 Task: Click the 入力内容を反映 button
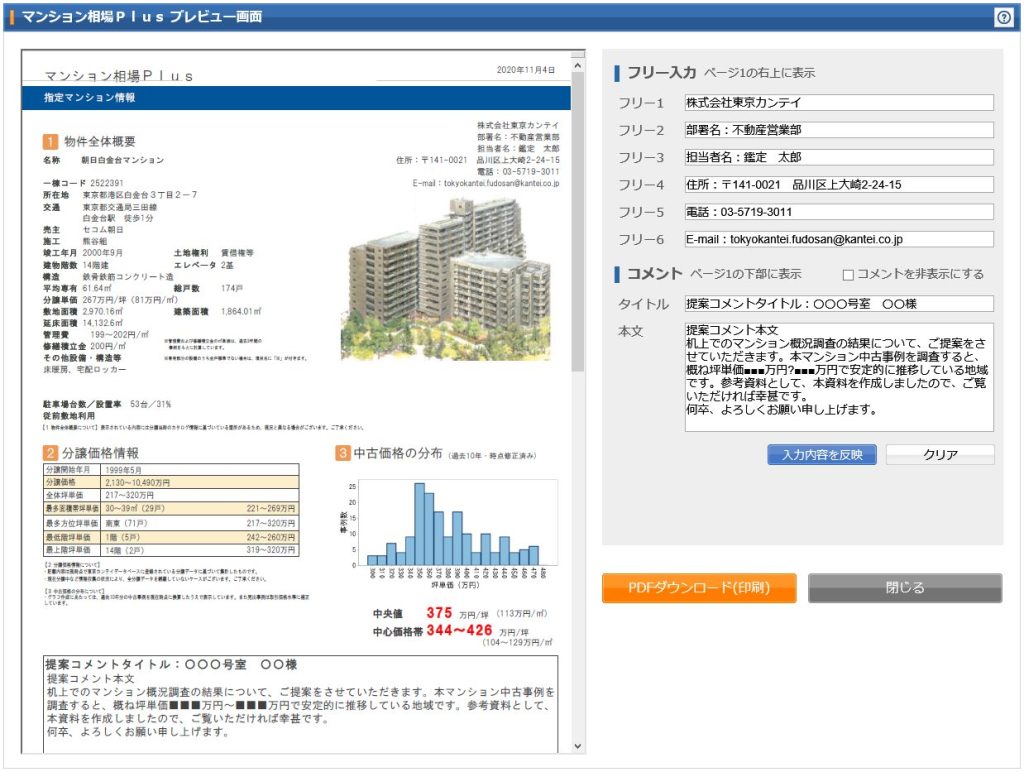[x=822, y=455]
